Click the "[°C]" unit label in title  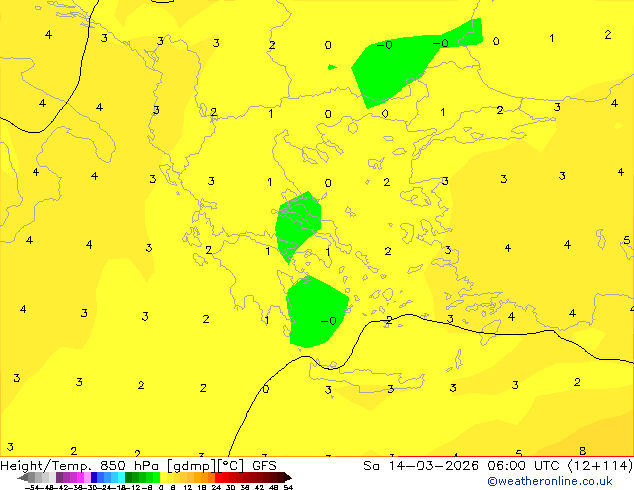tap(231, 466)
